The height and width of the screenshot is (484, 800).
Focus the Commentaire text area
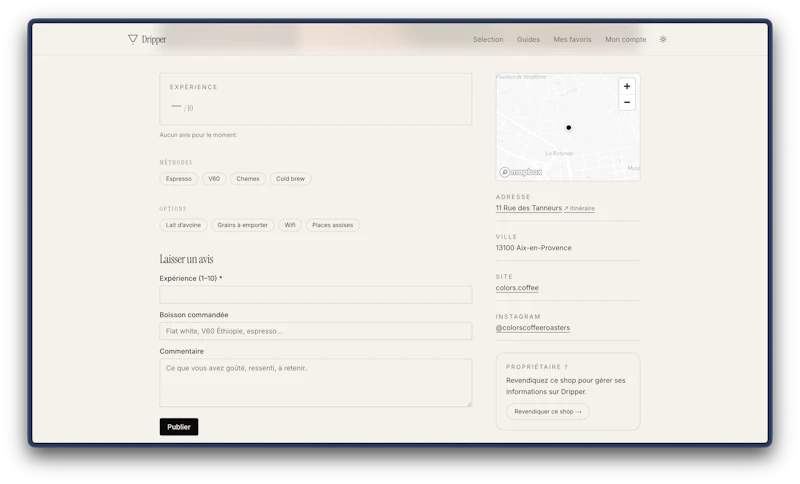click(x=315, y=383)
